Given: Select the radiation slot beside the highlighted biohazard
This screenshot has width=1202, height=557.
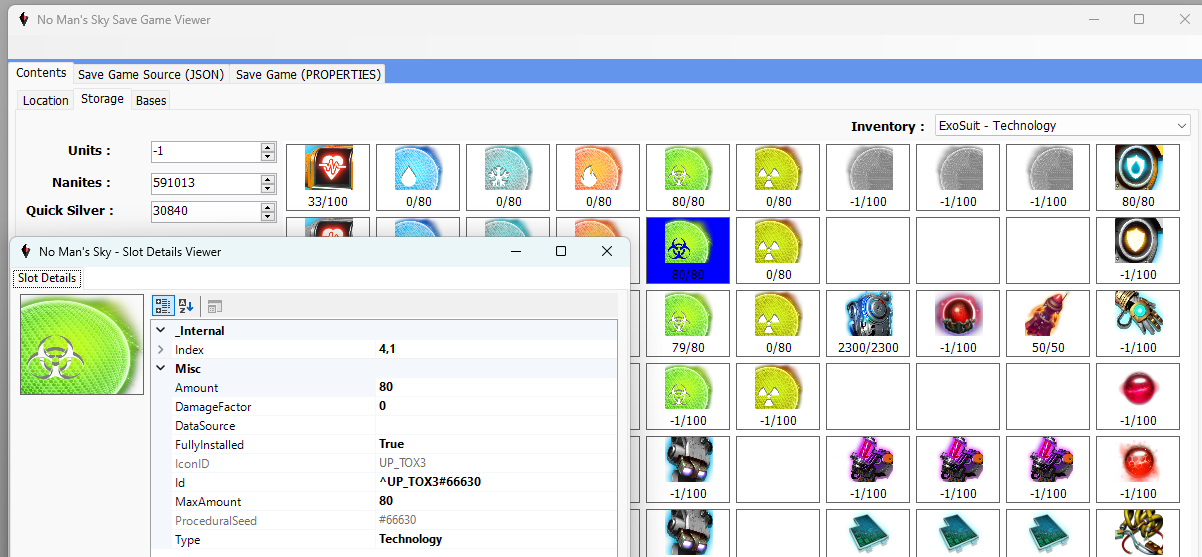Looking at the screenshot, I should coord(778,250).
